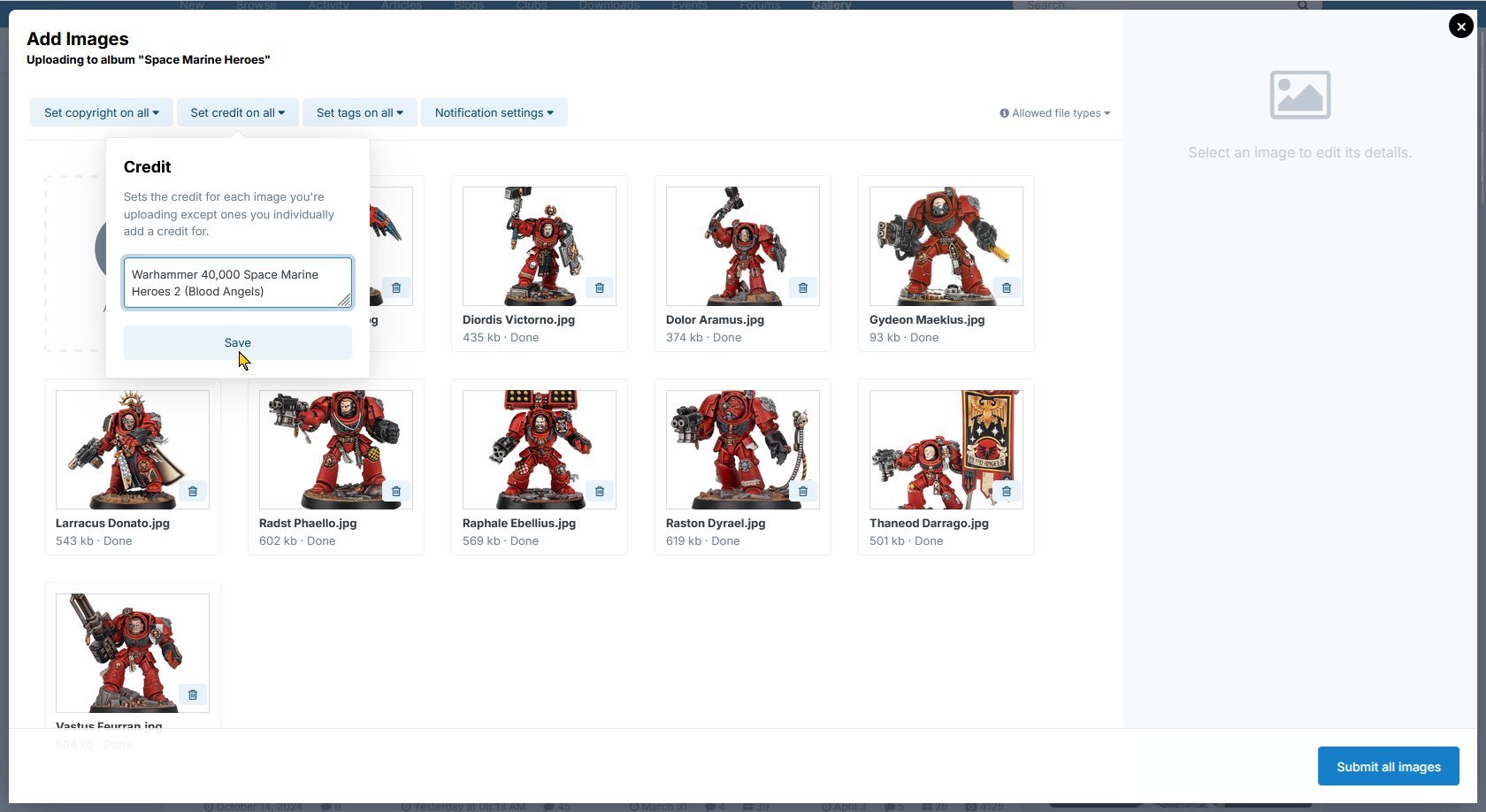The width and height of the screenshot is (1486, 812).
Task: Collapse the Set credit on all dropdown
Action: (237, 113)
